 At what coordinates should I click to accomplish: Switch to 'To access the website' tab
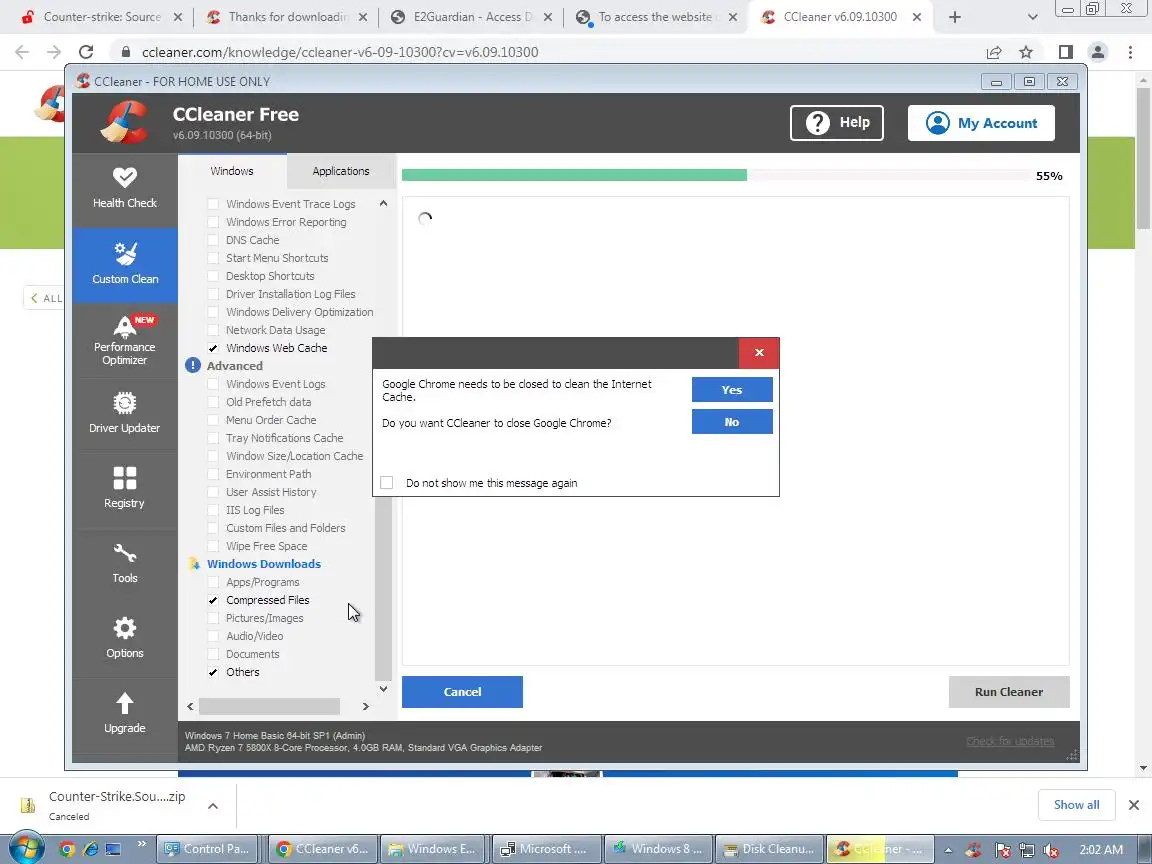tap(655, 17)
